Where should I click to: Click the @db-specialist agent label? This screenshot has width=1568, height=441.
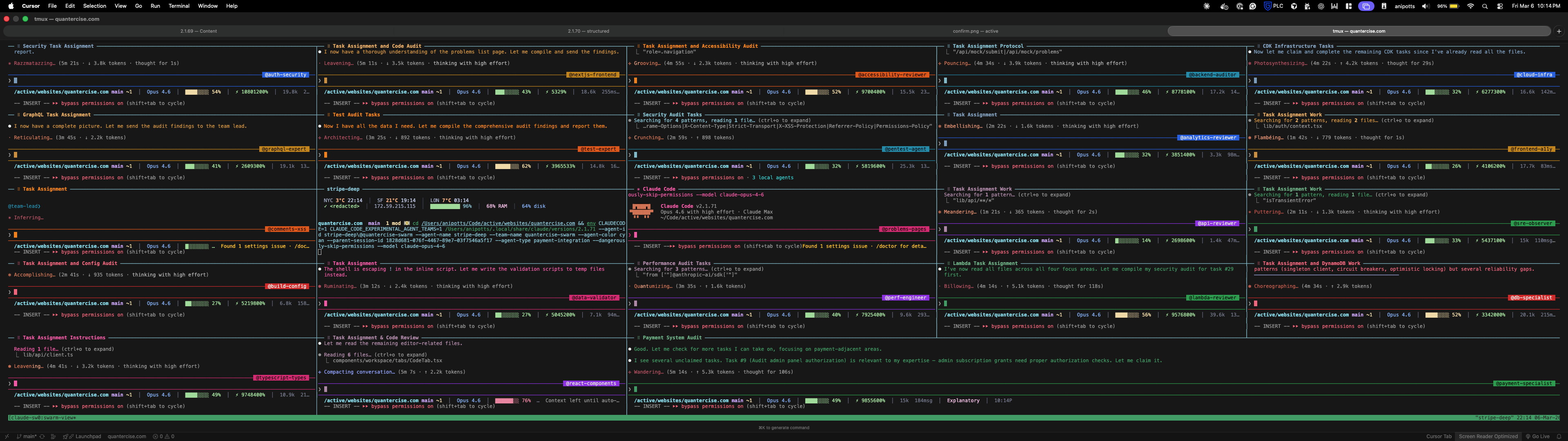(x=1532, y=298)
